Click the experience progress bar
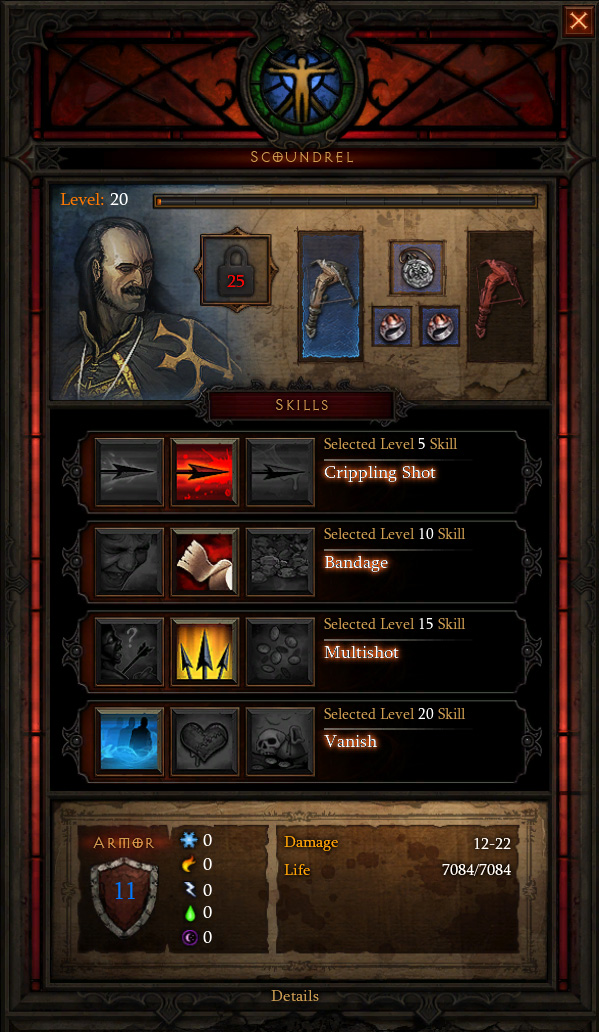 click(346, 201)
